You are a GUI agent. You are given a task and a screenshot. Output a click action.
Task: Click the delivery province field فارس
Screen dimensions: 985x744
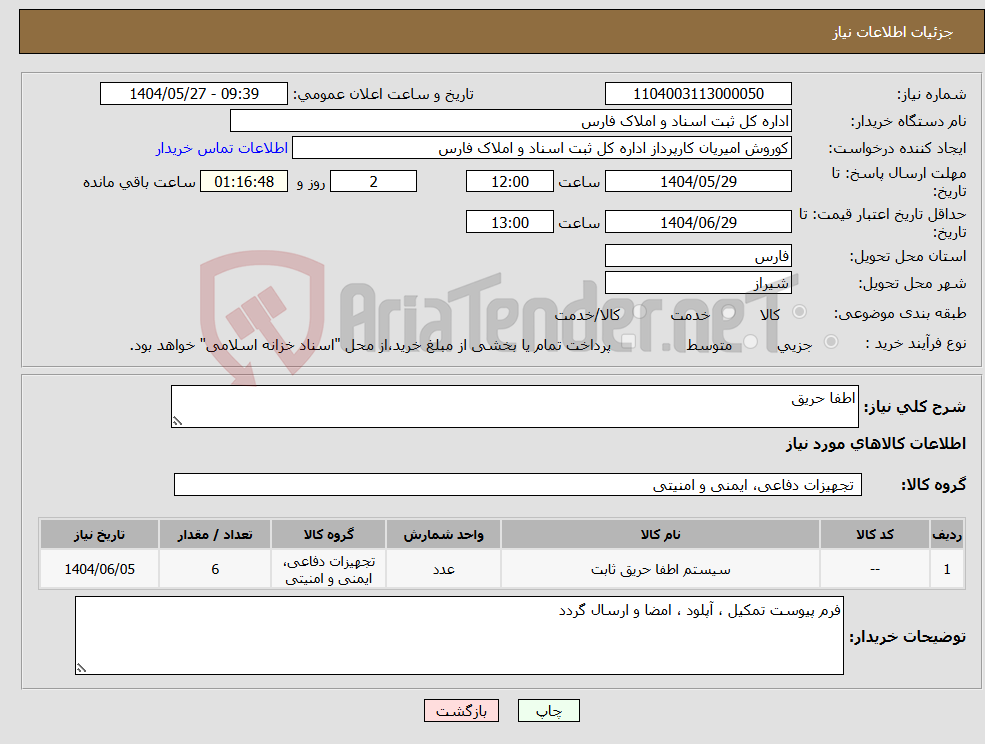tap(698, 256)
